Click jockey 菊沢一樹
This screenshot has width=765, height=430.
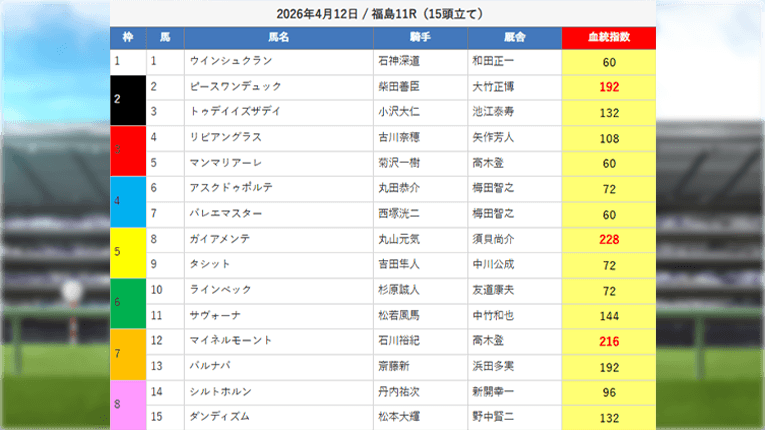click(399, 163)
